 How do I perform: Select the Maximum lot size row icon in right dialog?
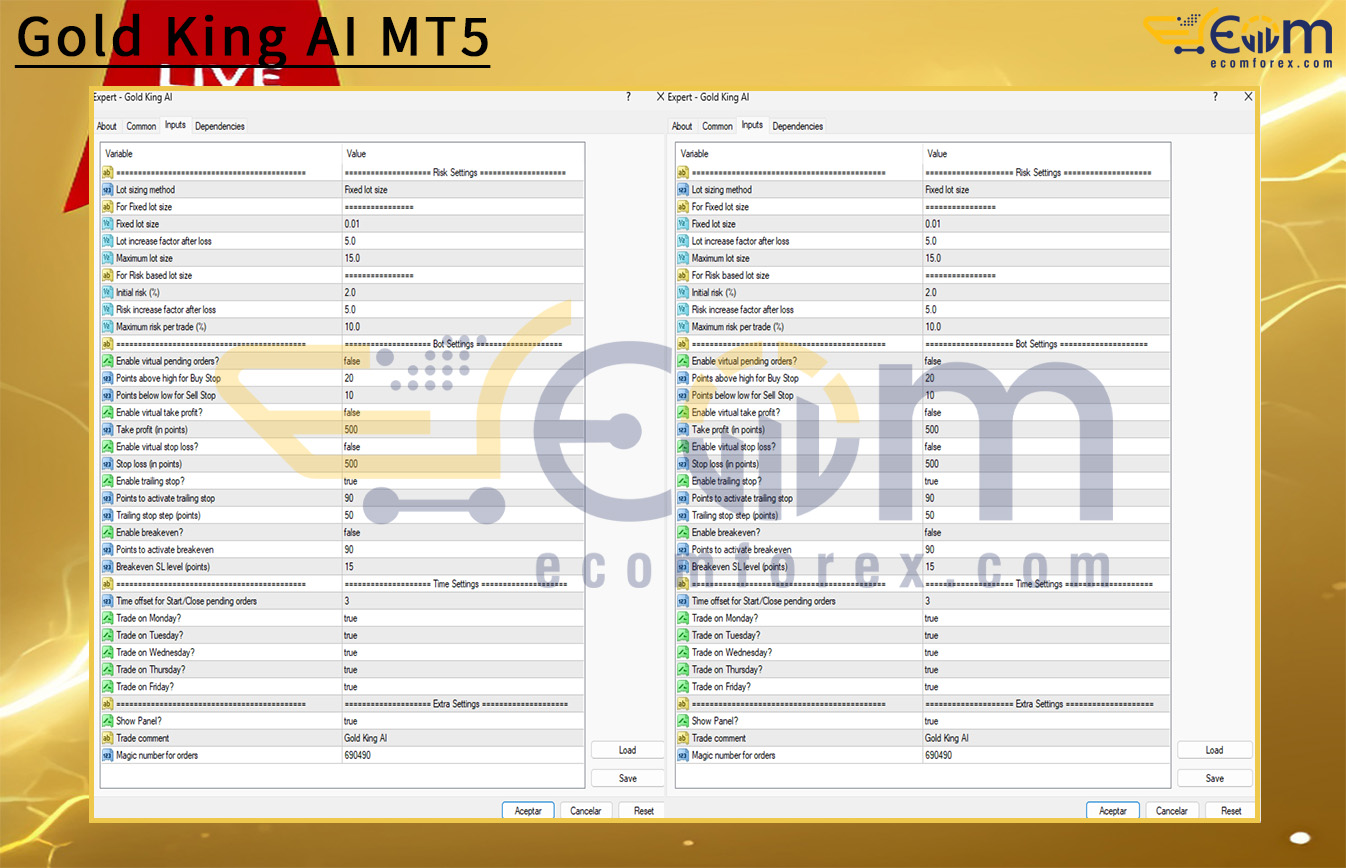[x=683, y=258]
